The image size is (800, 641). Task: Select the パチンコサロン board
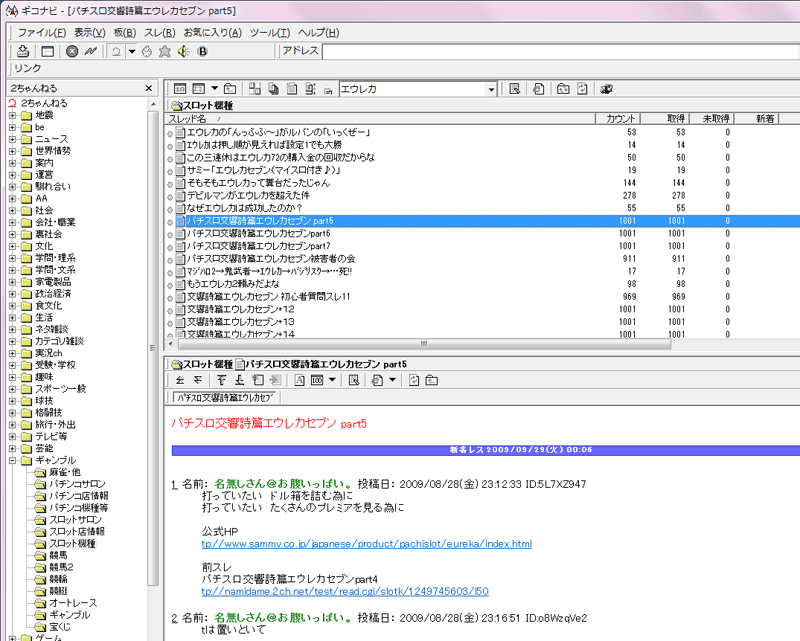[77, 484]
